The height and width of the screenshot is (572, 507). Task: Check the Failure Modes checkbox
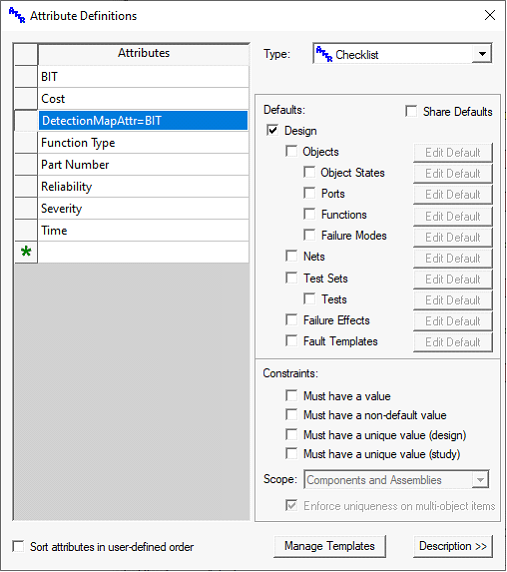tap(309, 235)
